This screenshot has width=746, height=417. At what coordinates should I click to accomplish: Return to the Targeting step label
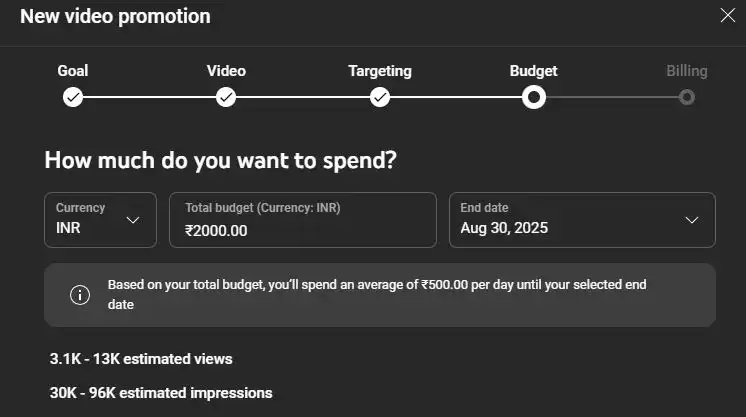380,71
